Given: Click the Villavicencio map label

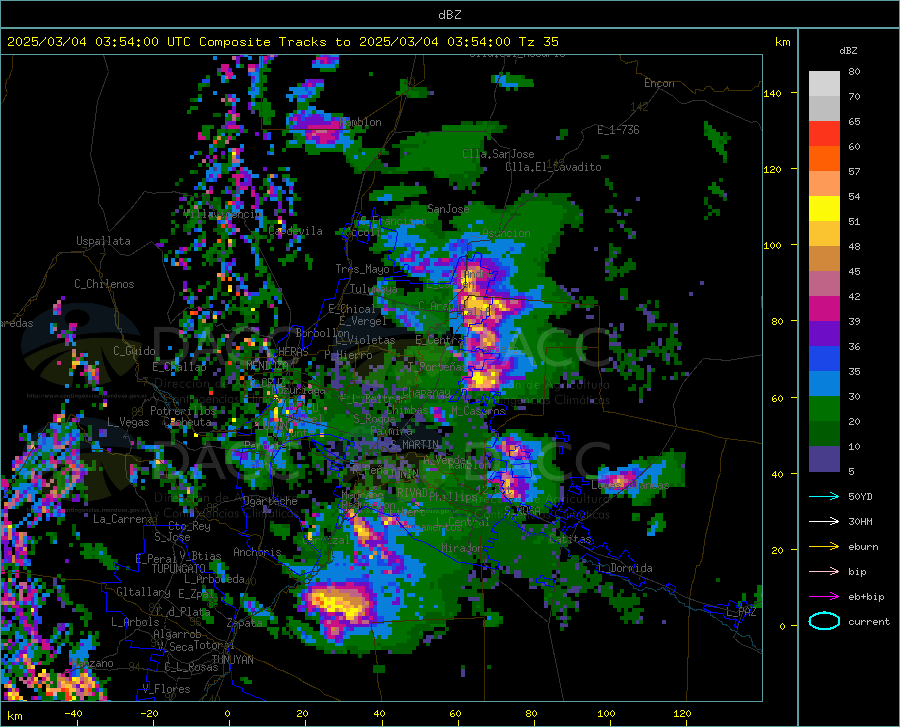Looking at the screenshot, I should [x=221, y=214].
